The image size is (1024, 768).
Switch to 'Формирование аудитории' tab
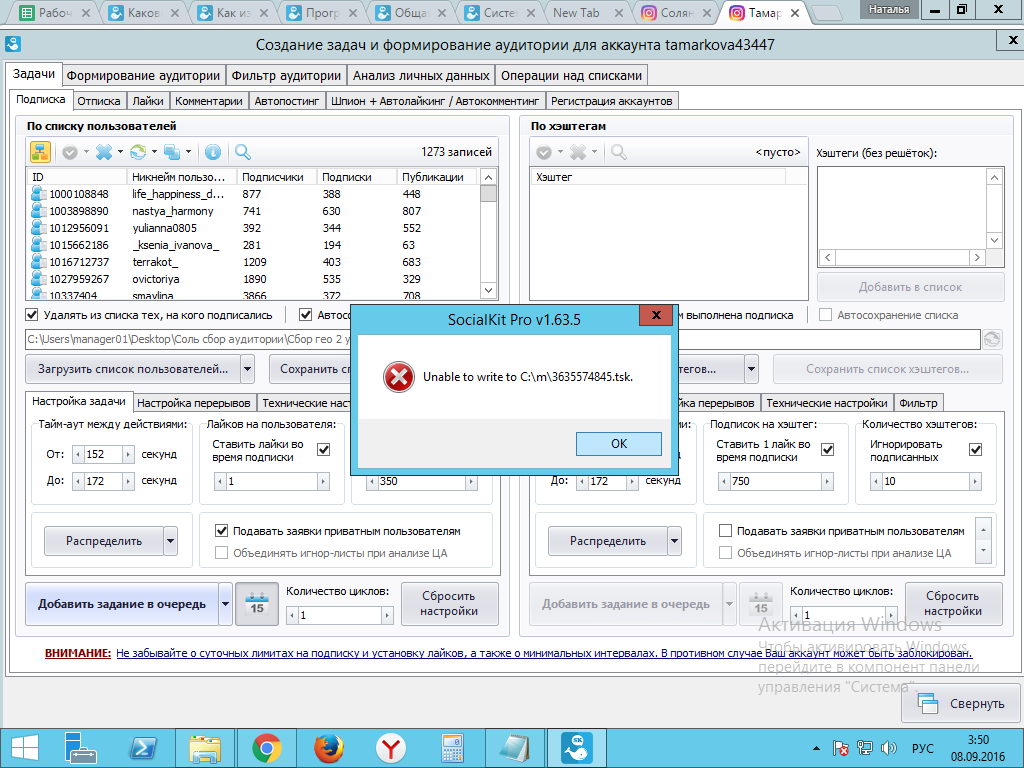pyautogui.click(x=143, y=76)
